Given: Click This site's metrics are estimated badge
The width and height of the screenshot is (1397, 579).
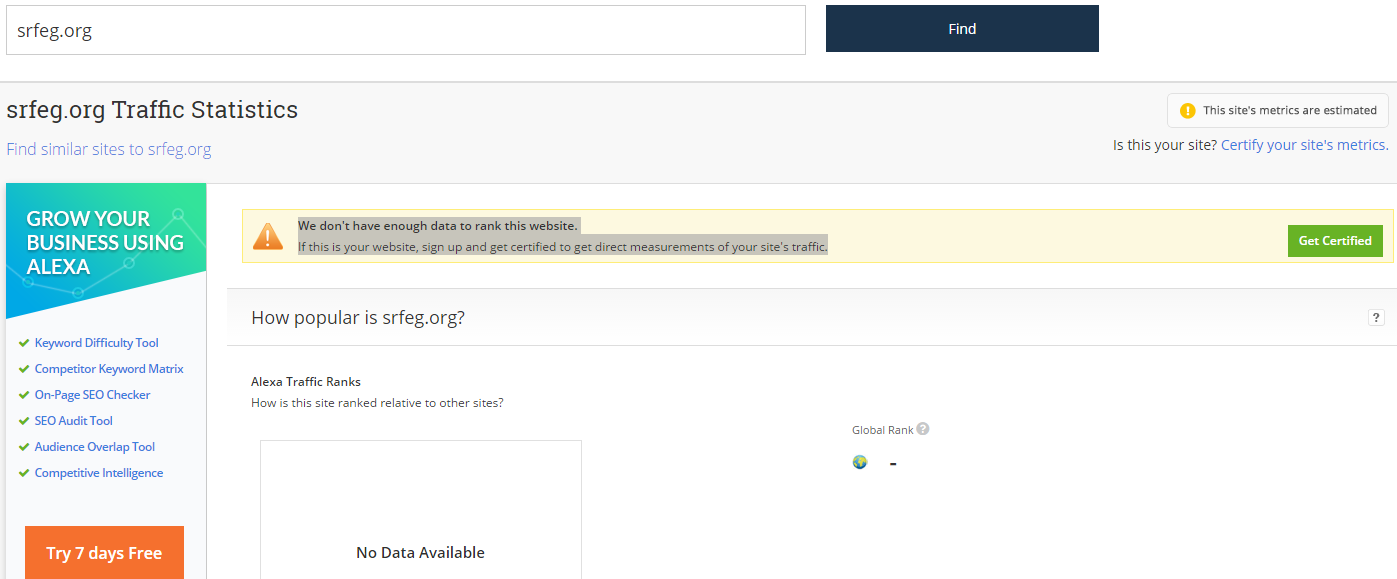Looking at the screenshot, I should 1278,110.
